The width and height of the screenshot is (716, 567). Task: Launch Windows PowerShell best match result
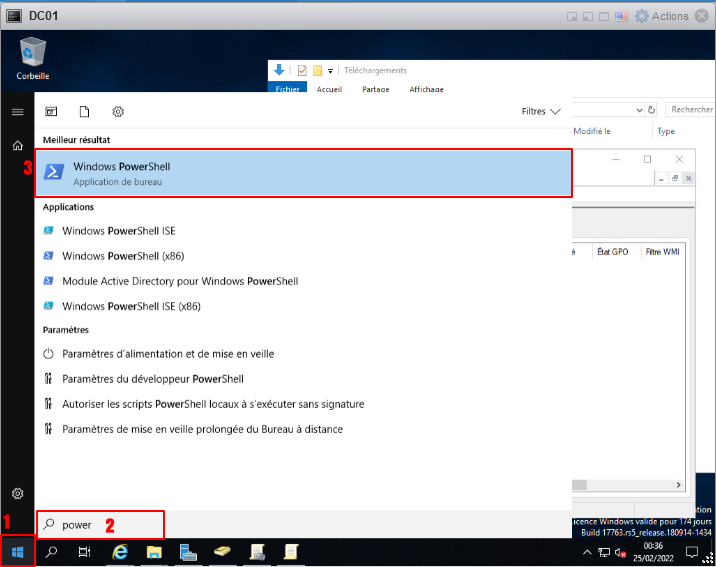pyautogui.click(x=304, y=173)
